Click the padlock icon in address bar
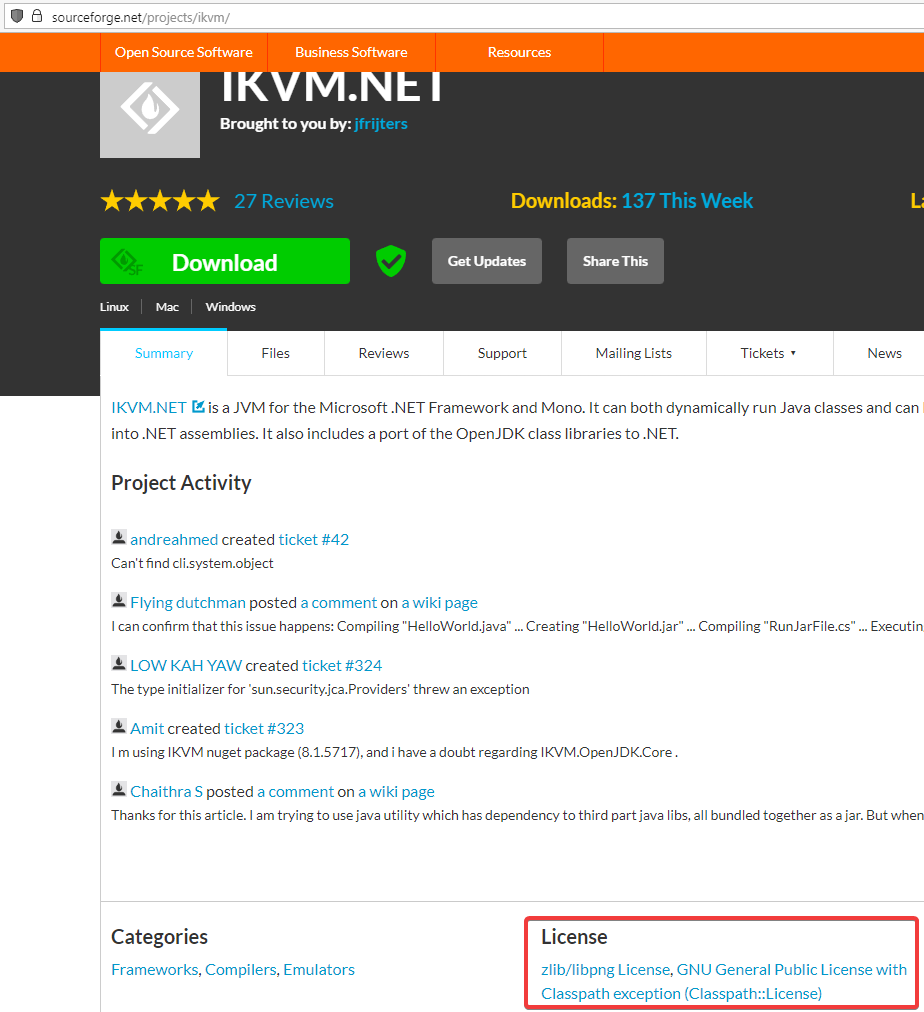This screenshot has width=924, height=1012. pyautogui.click(x=36, y=16)
